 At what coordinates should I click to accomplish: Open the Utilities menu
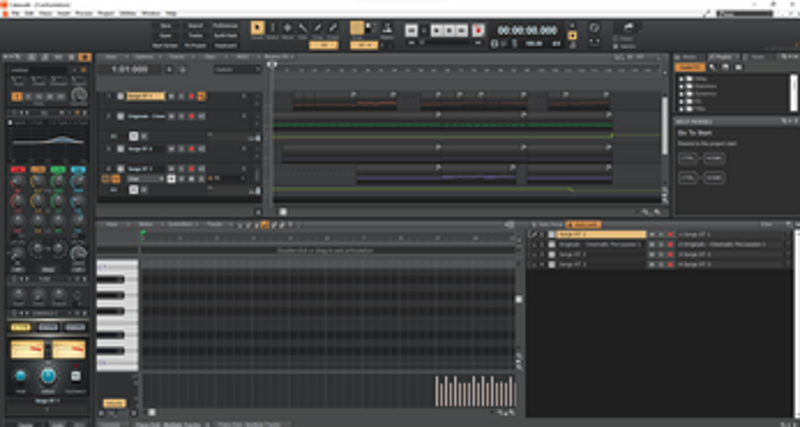tap(128, 13)
